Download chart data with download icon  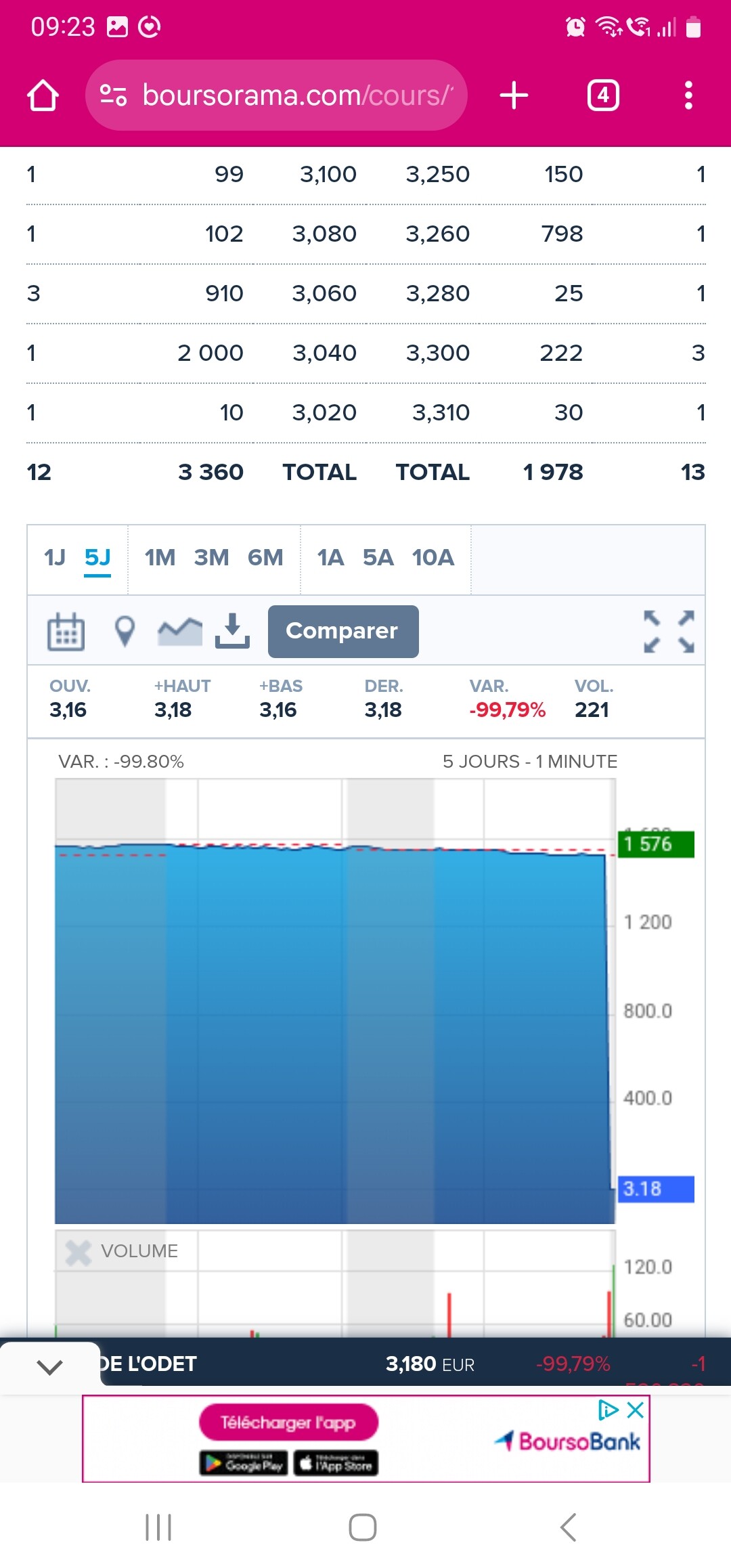[232, 631]
